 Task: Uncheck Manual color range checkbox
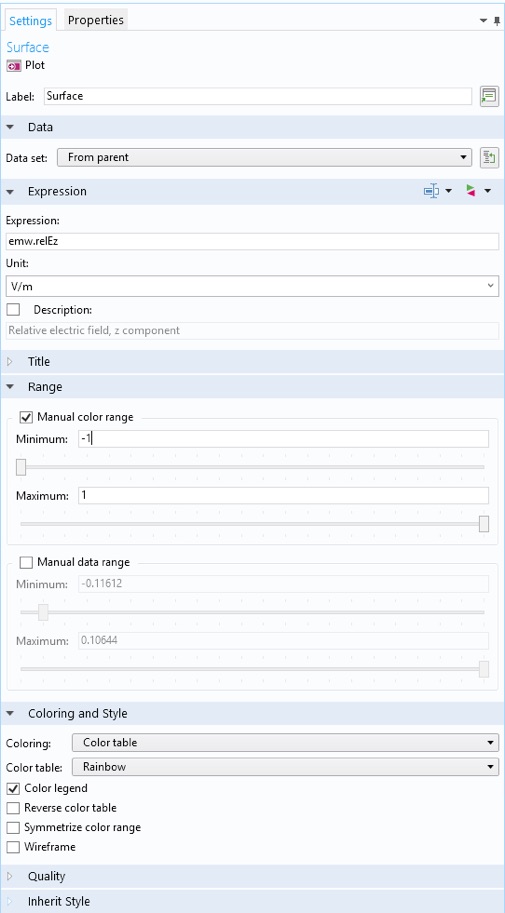coord(26,417)
